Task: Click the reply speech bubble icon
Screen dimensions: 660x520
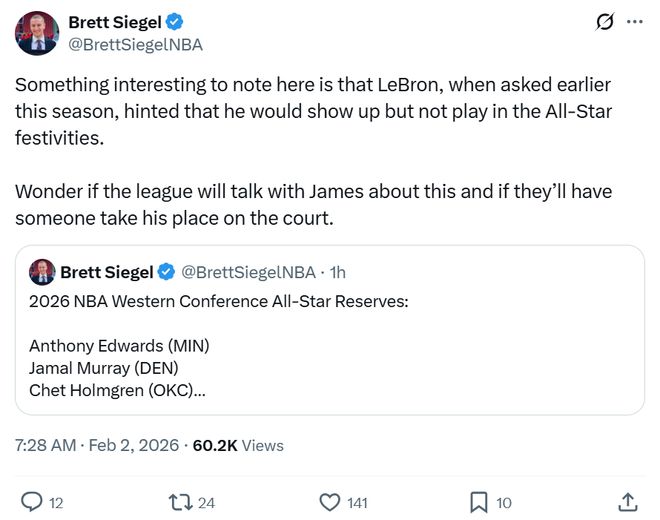Action: pos(32,501)
